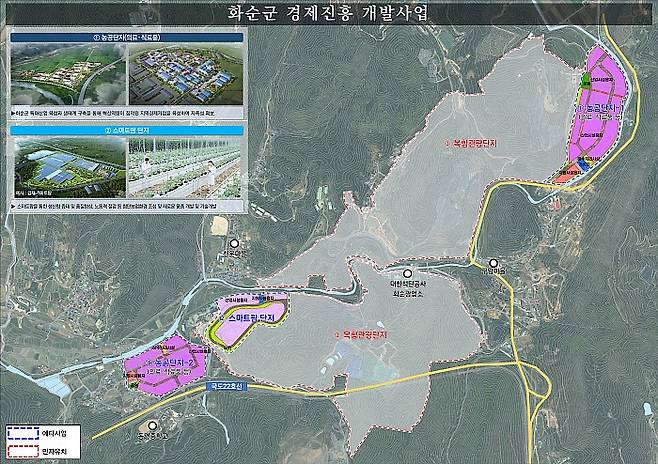Click the green park parcel in 농공단지-1
This screenshot has width=658, height=464.
coord(584,80)
